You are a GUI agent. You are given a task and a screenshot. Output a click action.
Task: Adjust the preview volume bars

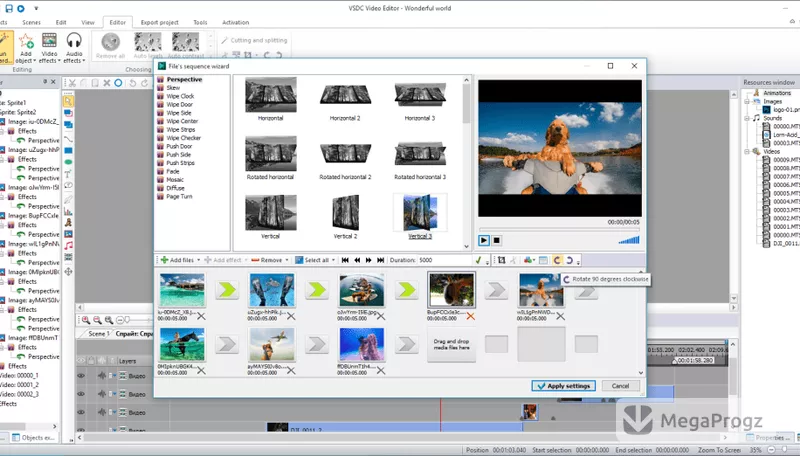tap(629, 240)
